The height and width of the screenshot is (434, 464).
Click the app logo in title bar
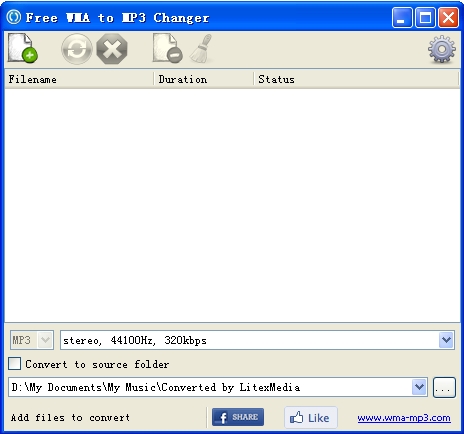[x=14, y=17]
